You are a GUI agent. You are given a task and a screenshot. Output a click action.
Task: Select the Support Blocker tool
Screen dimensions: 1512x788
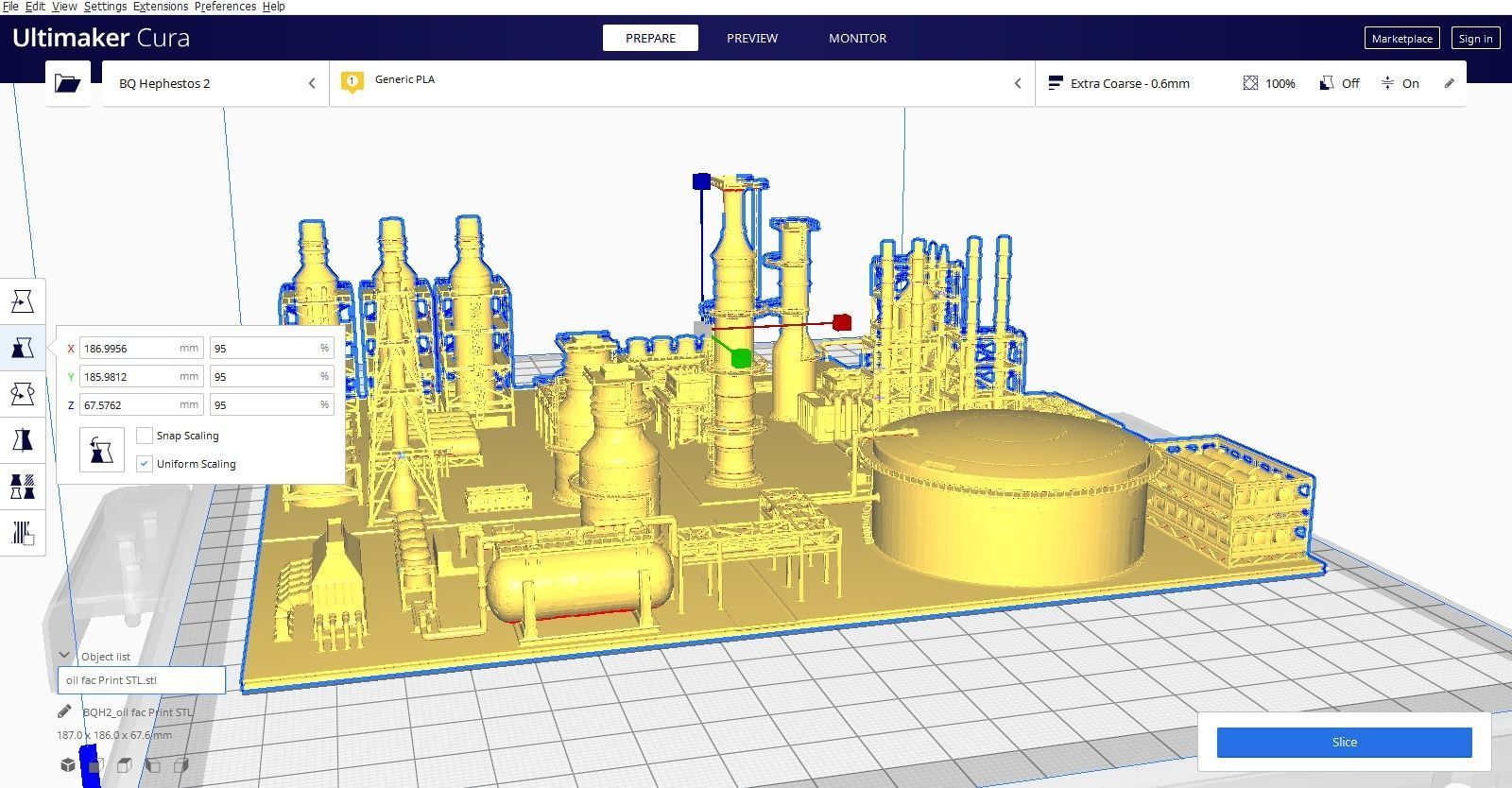click(x=23, y=533)
